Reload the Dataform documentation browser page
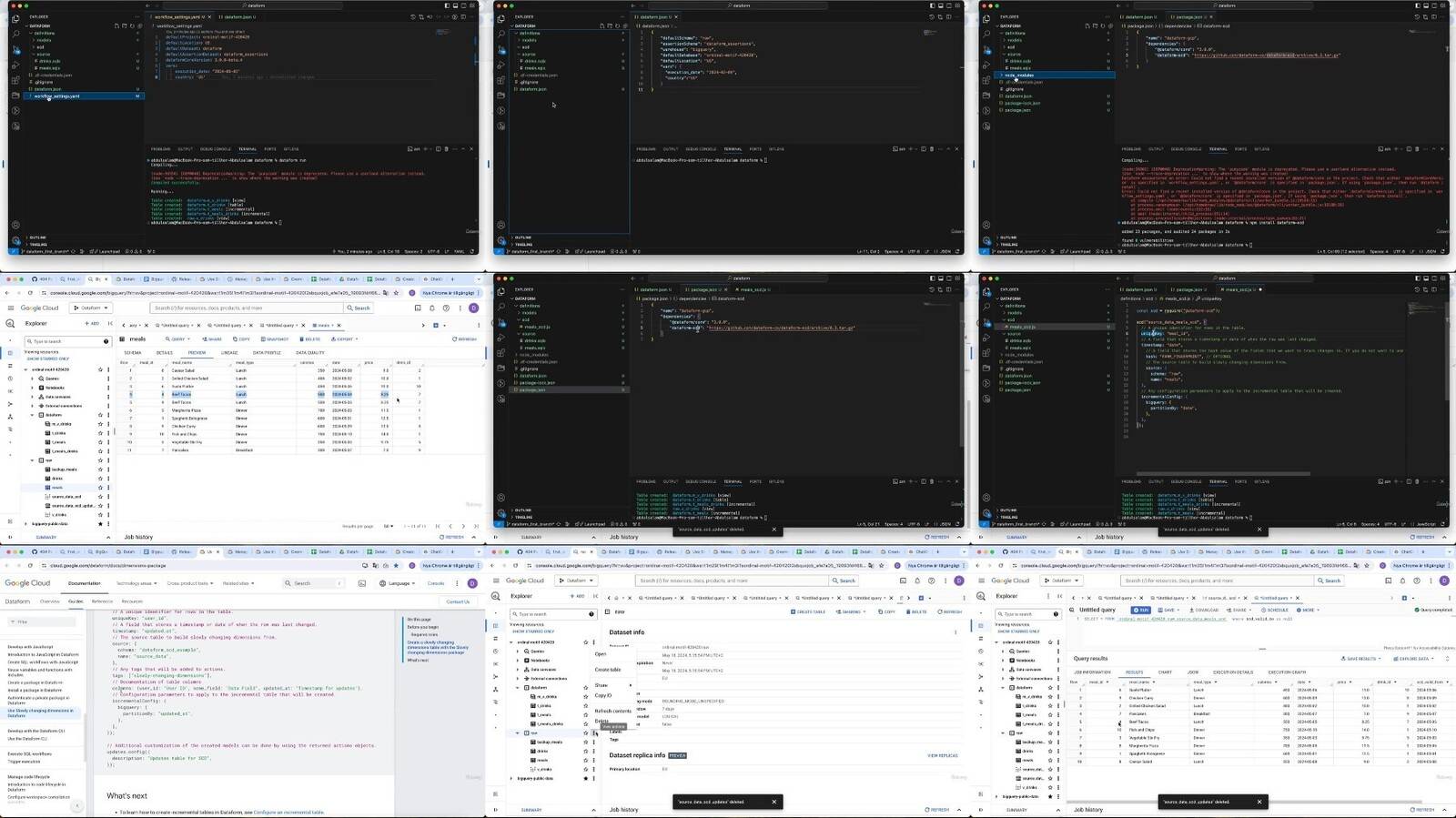1456x818 pixels. tap(30, 566)
